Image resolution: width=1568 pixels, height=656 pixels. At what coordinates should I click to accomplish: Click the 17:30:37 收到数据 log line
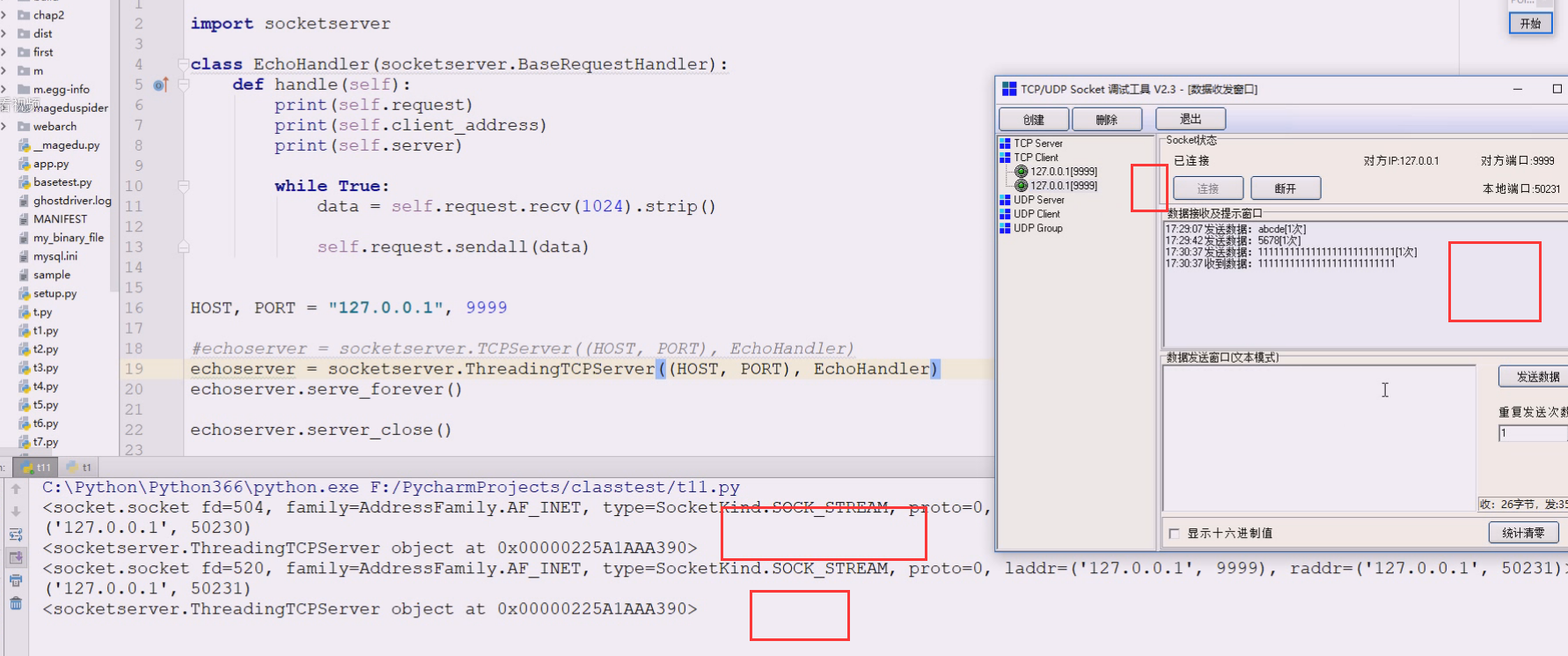click(1280, 263)
